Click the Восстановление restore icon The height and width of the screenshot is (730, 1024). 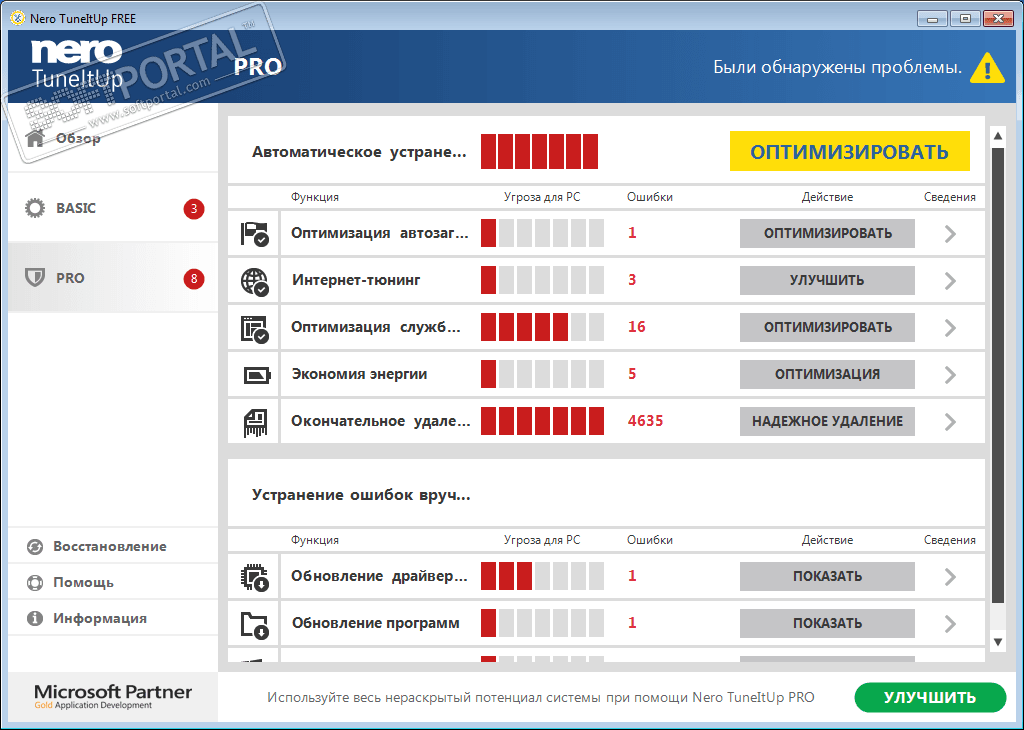click(x=35, y=547)
